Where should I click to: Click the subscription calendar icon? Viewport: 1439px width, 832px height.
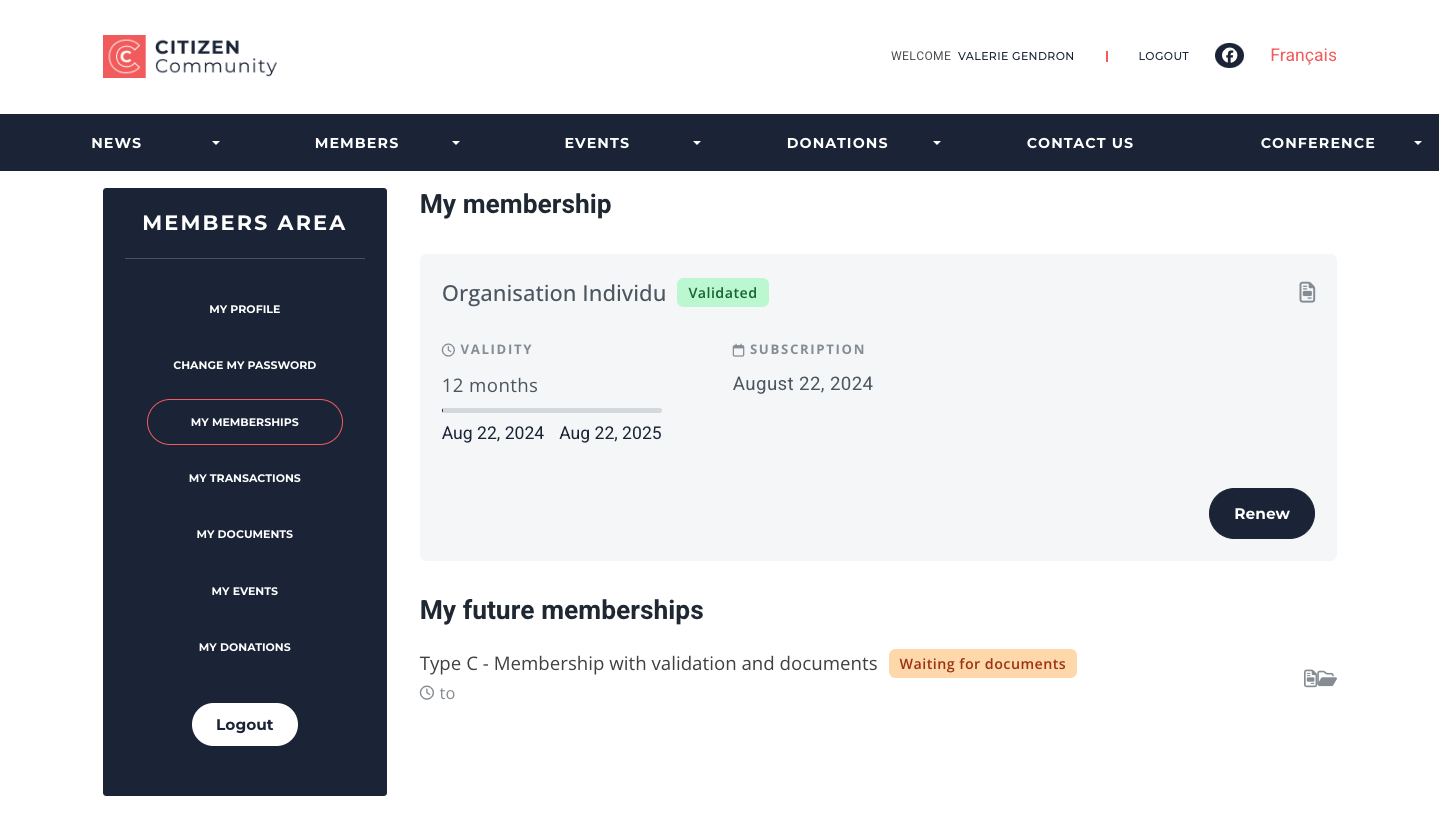[x=739, y=350]
